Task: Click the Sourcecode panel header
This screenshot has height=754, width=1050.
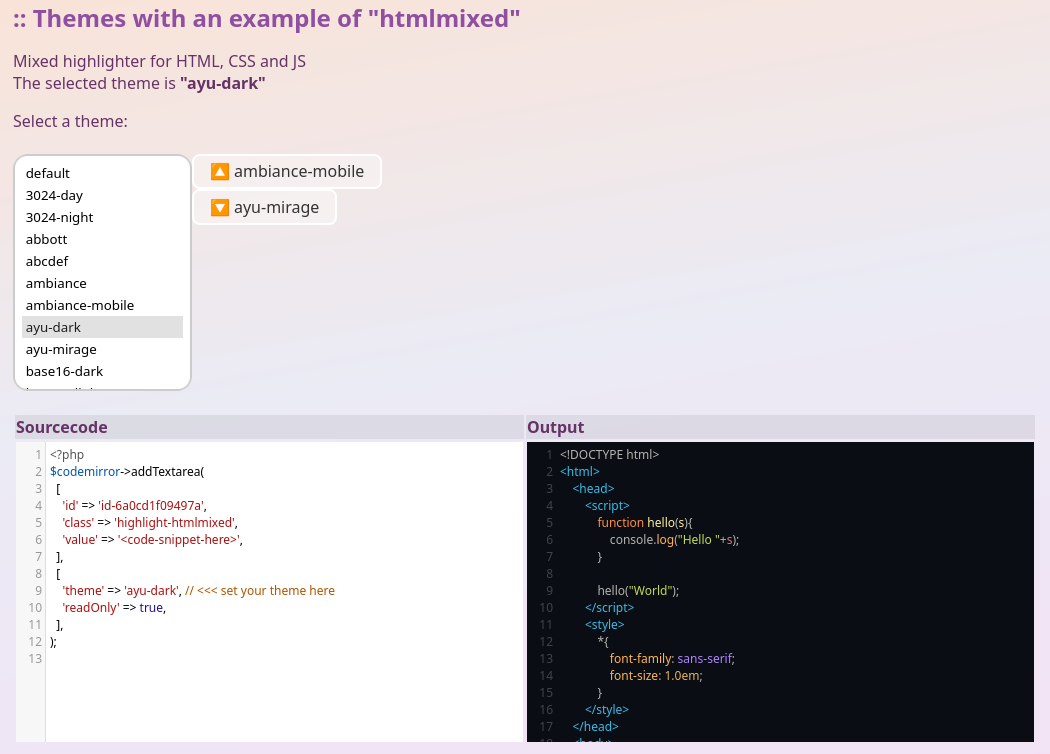Action: [269, 427]
